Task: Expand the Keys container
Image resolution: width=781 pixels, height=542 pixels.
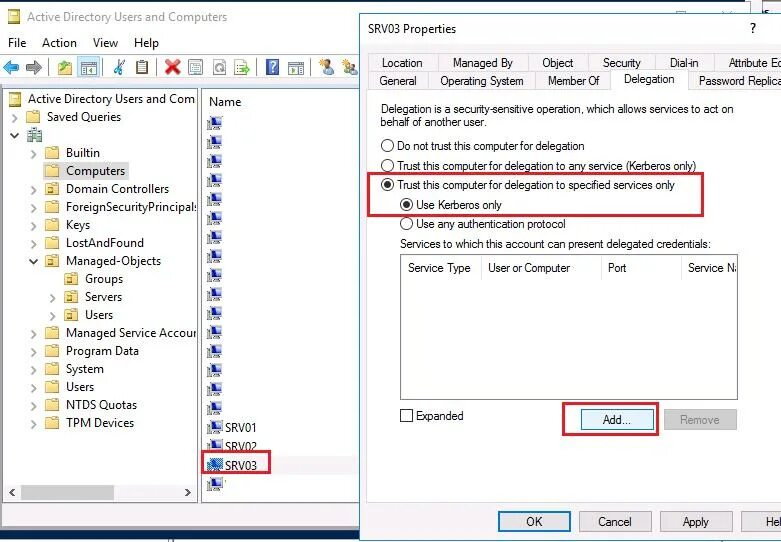Action: pos(33,226)
